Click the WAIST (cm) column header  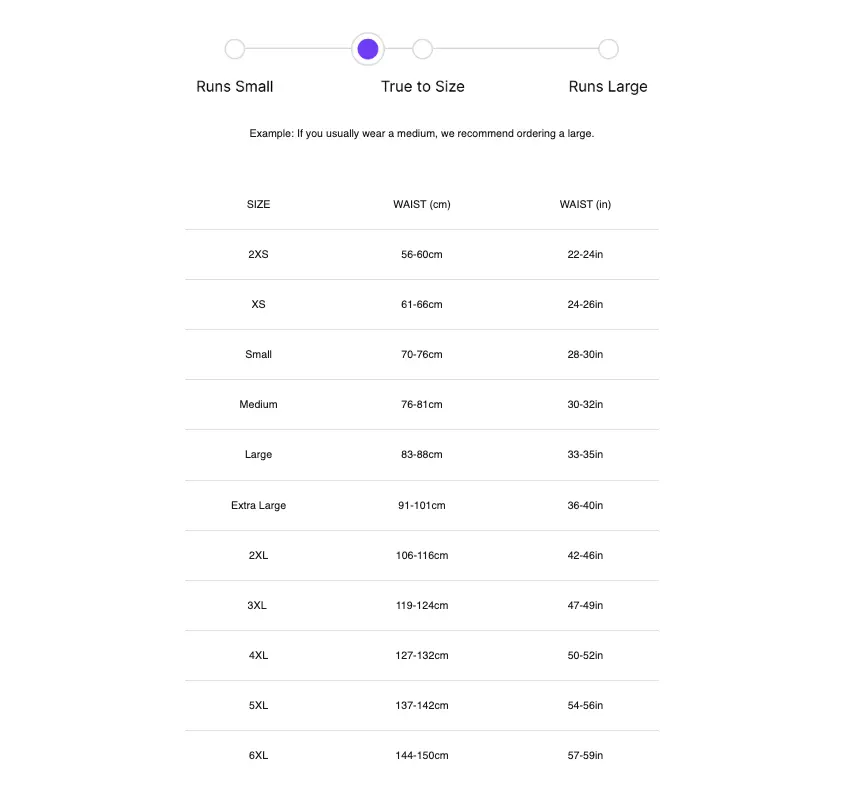422,204
